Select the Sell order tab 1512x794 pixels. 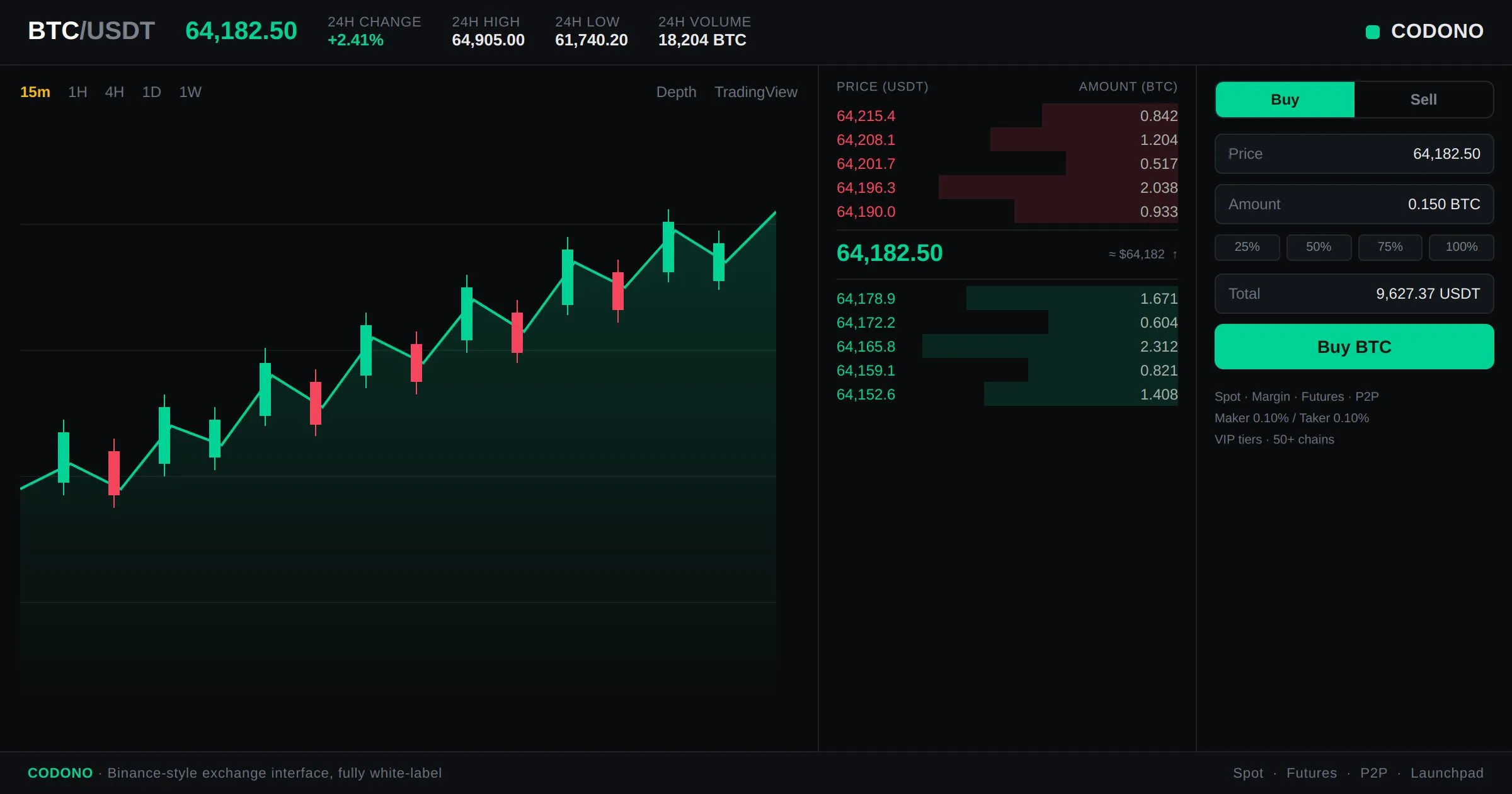[1423, 100]
